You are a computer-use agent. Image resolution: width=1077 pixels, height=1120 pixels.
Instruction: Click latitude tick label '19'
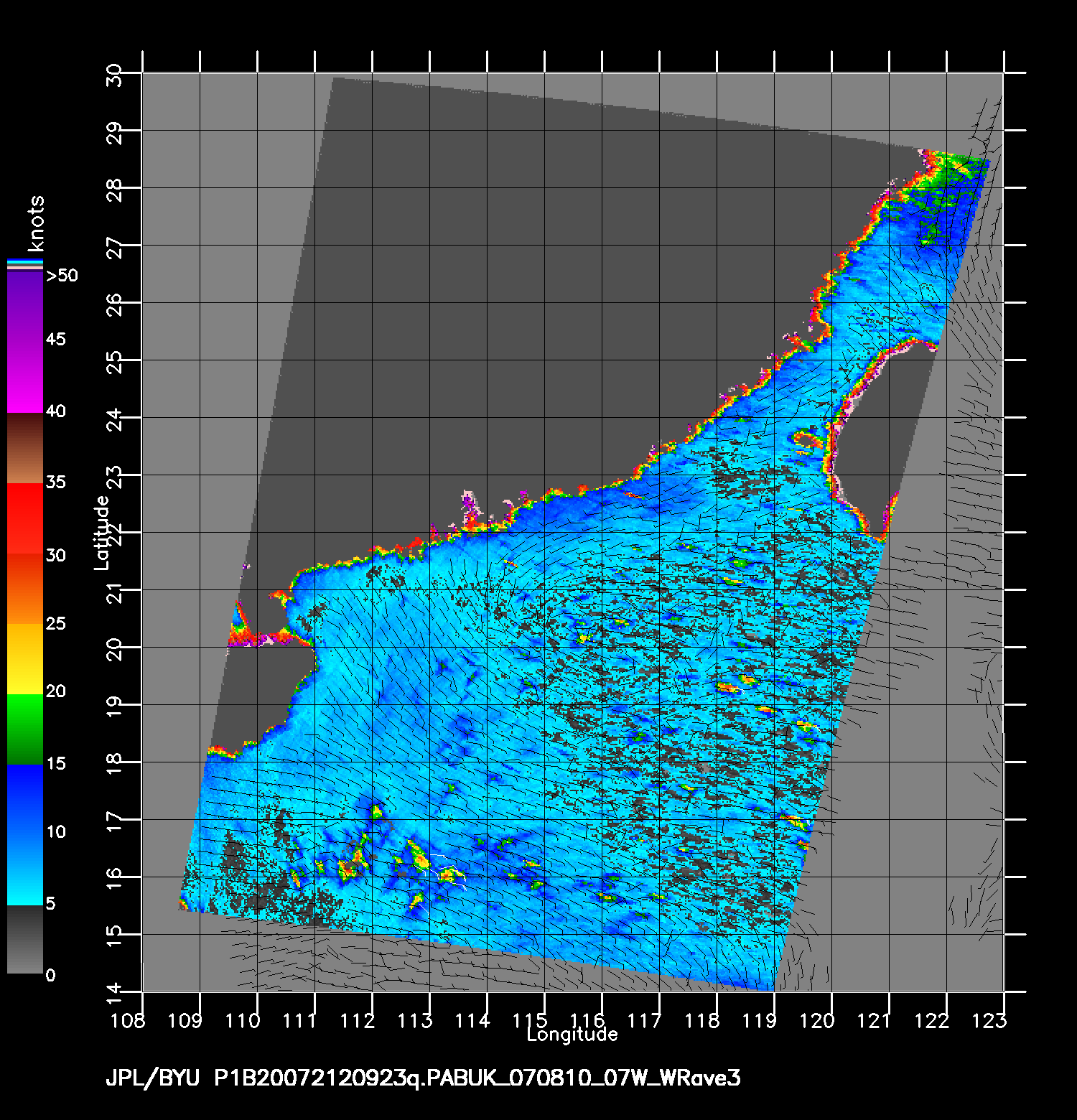[x=115, y=705]
